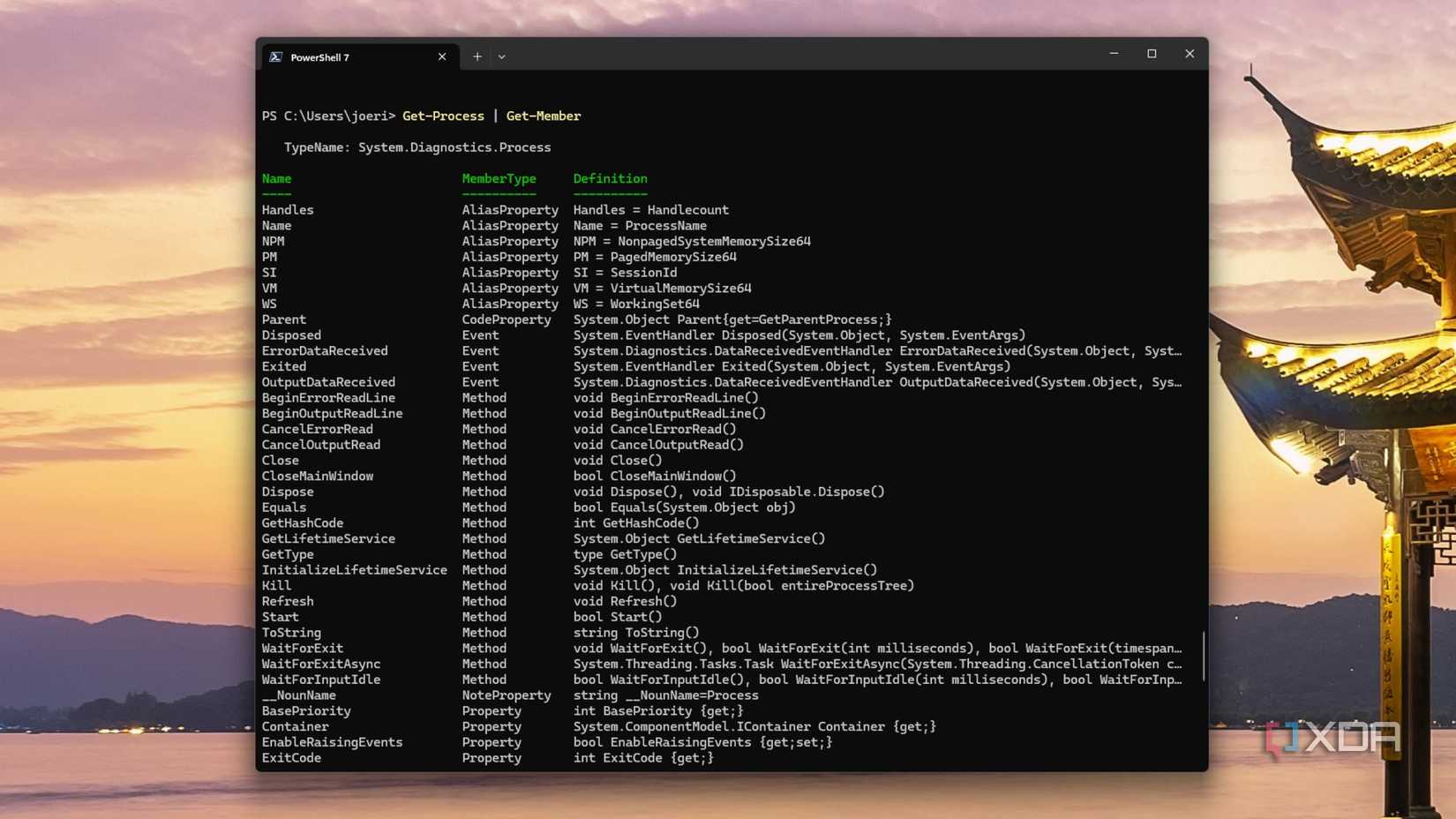
Task: Click the maximize window icon
Action: point(1151,53)
